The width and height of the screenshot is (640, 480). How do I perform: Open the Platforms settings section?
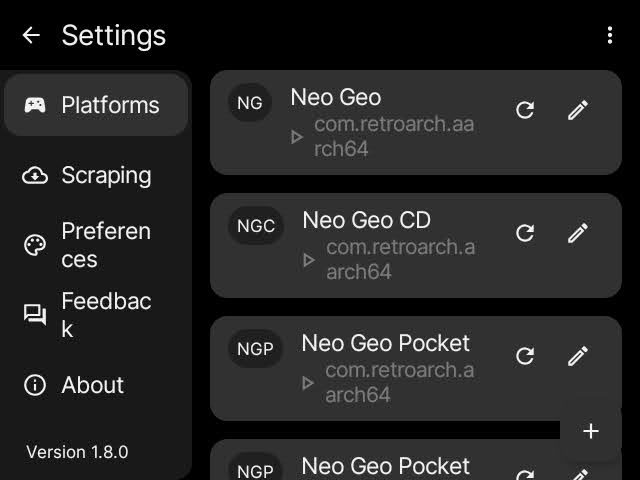96,105
